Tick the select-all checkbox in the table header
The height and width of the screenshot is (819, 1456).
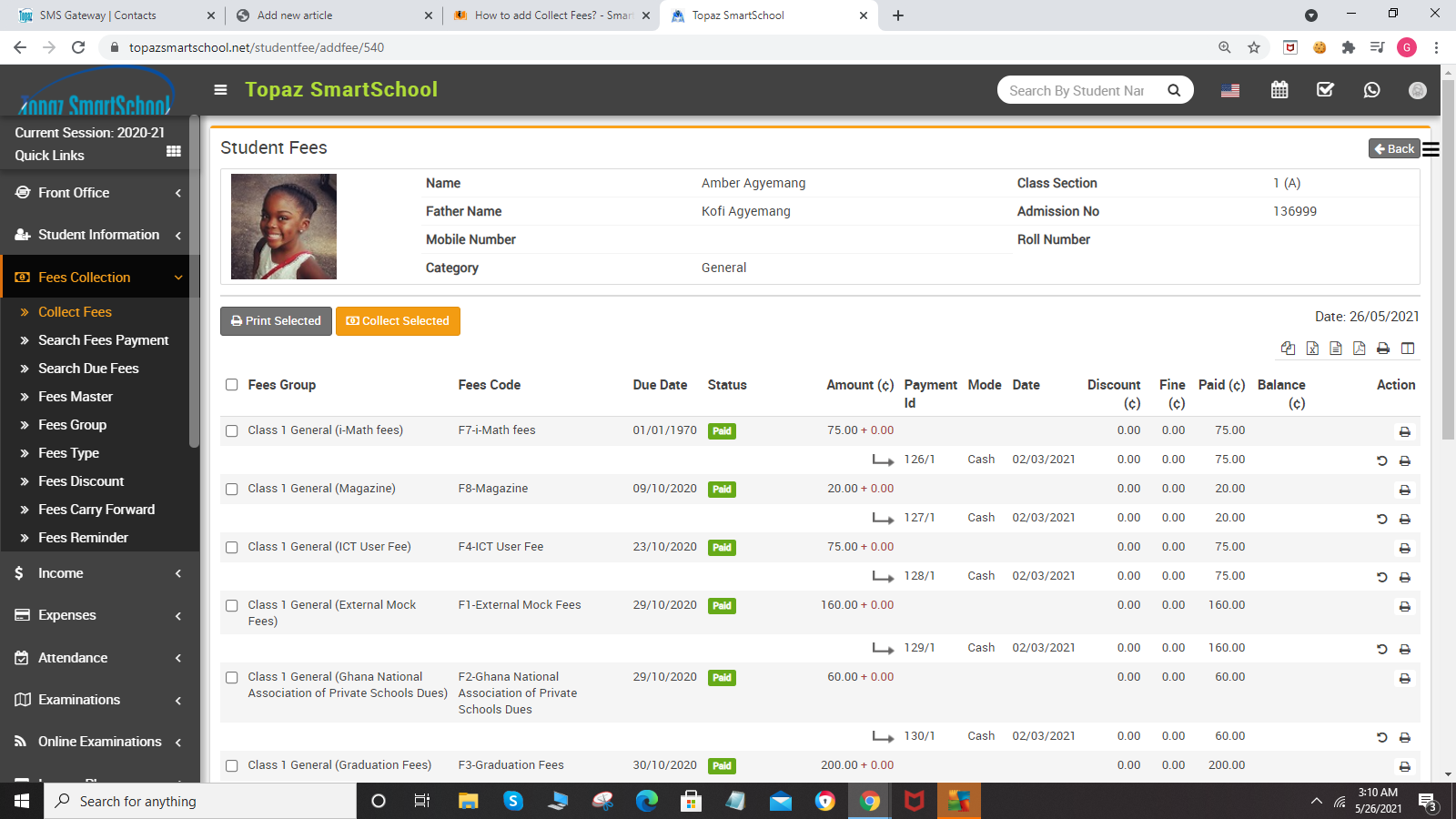point(232,385)
